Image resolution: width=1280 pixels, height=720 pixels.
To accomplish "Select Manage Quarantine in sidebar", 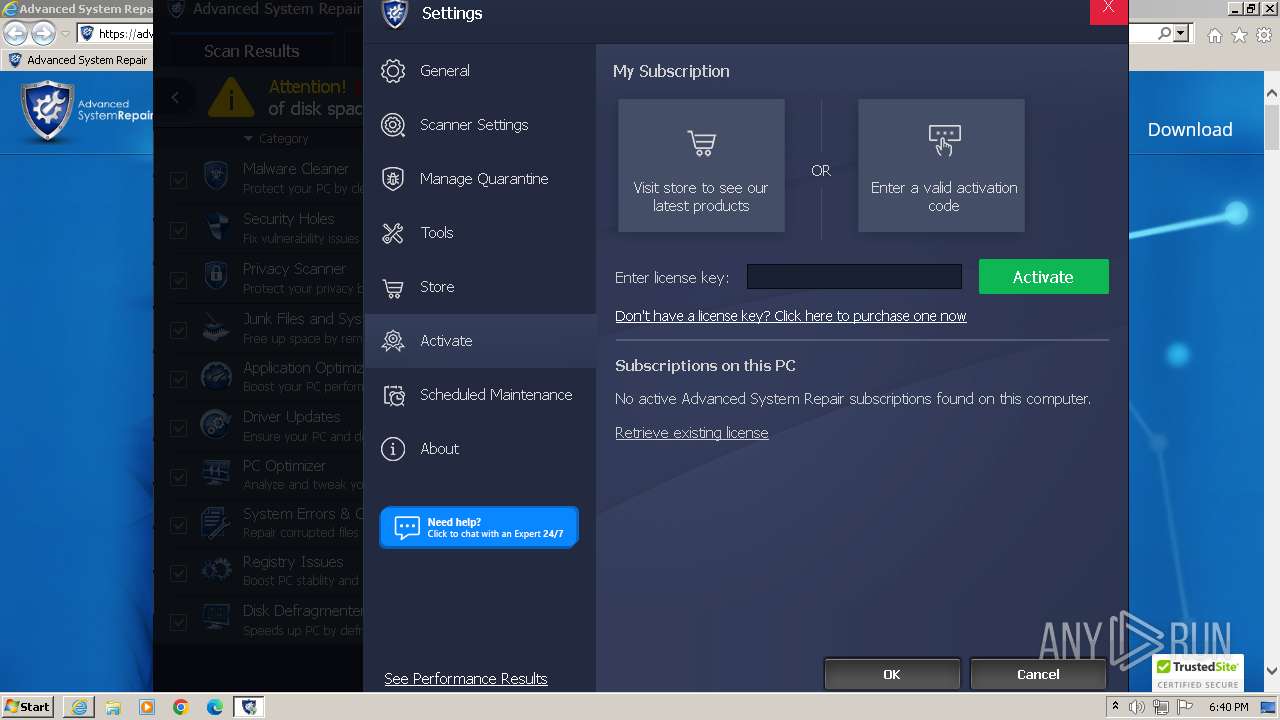I will 480,179.
